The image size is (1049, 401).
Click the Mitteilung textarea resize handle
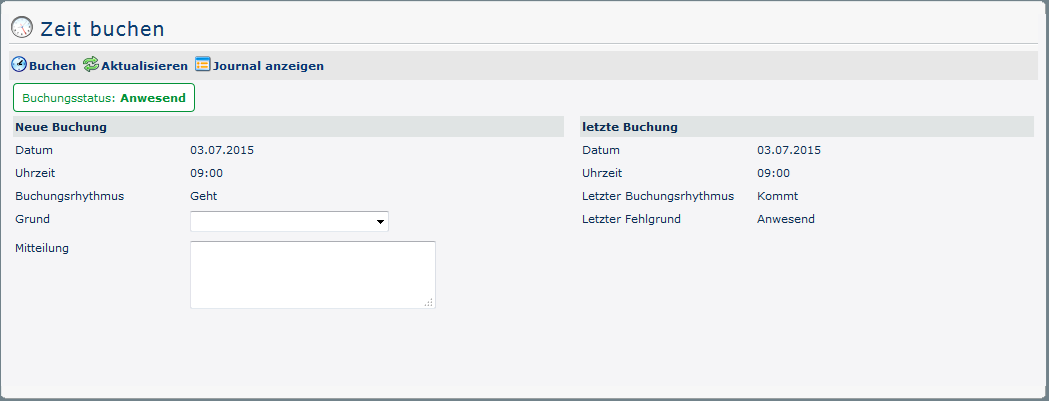(x=429, y=302)
